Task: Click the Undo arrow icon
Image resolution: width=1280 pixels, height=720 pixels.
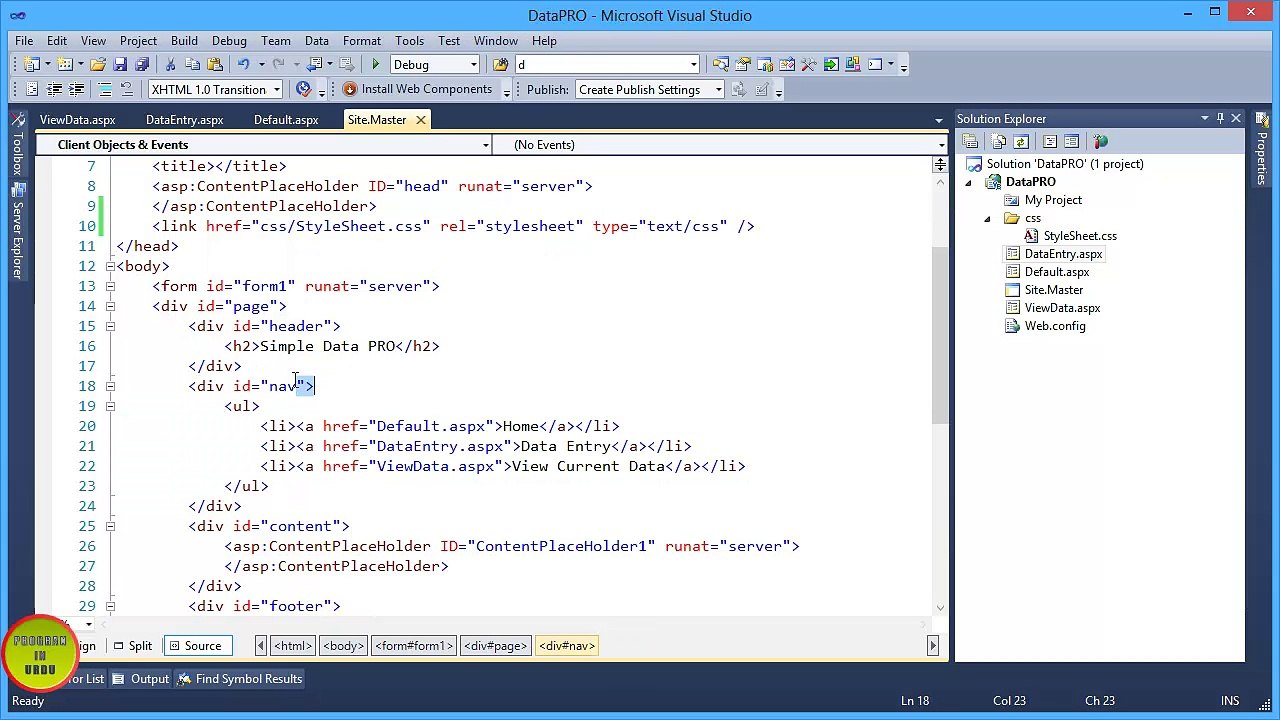Action: tap(243, 64)
